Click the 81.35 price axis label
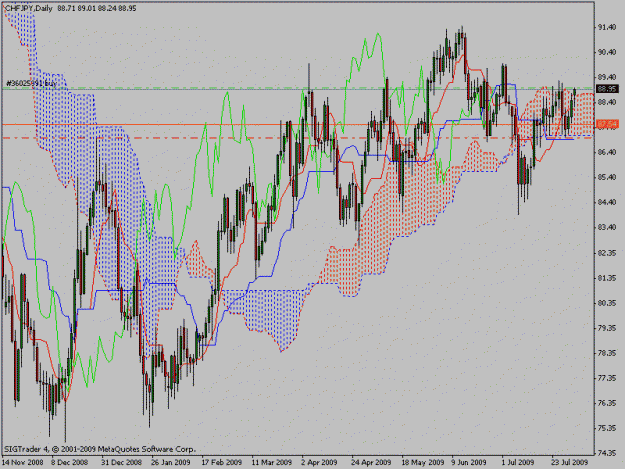The image size is (625, 469). pyautogui.click(x=607, y=278)
